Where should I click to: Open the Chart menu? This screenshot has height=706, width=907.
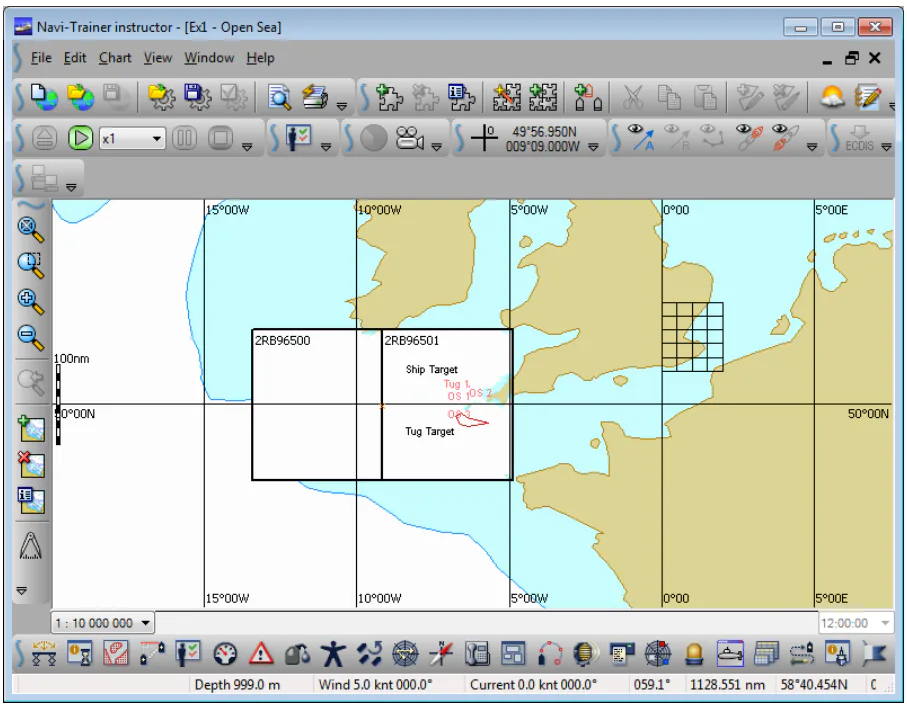[115, 58]
